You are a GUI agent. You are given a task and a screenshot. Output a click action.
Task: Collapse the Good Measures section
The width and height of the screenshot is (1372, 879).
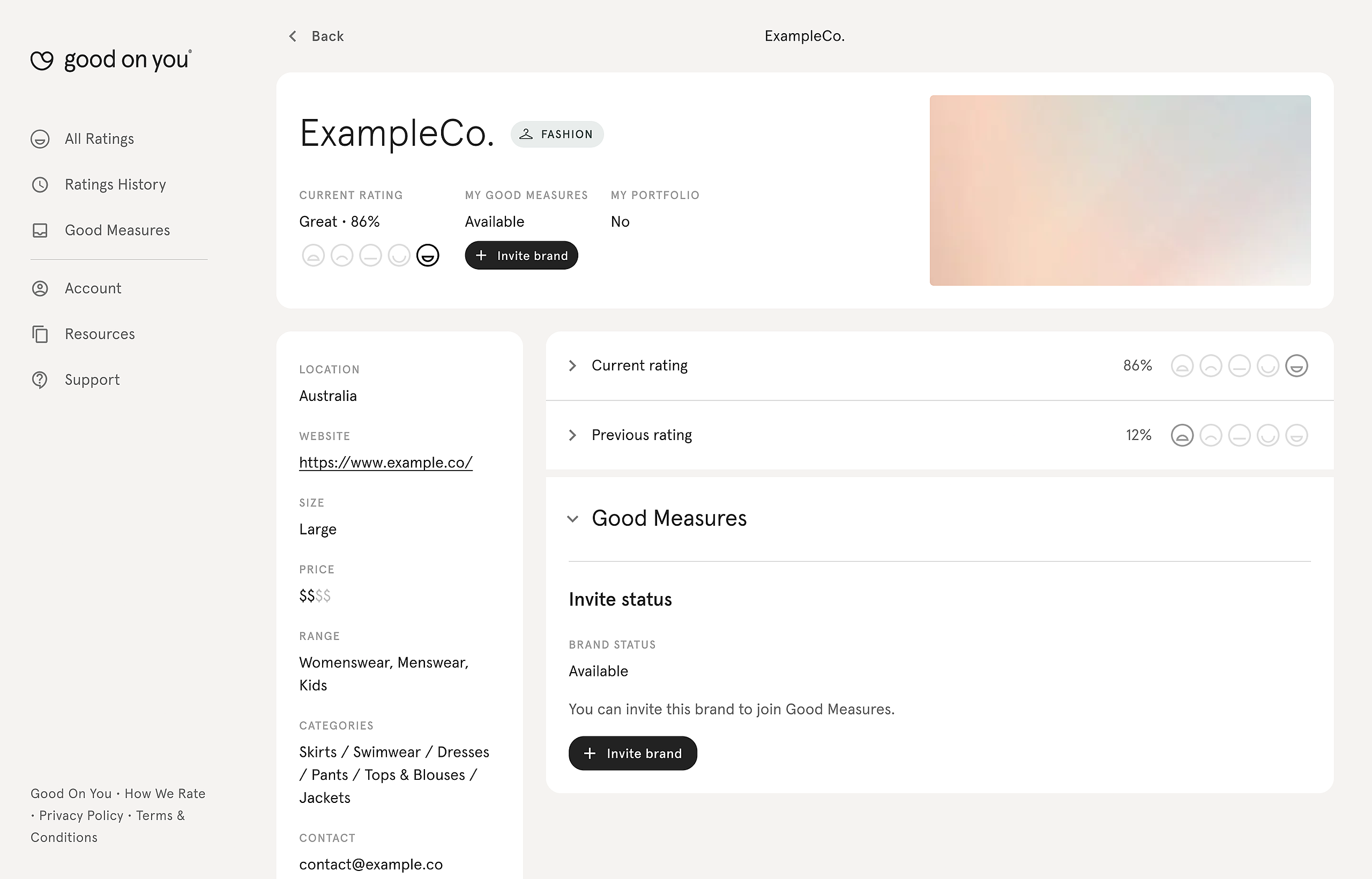click(572, 519)
